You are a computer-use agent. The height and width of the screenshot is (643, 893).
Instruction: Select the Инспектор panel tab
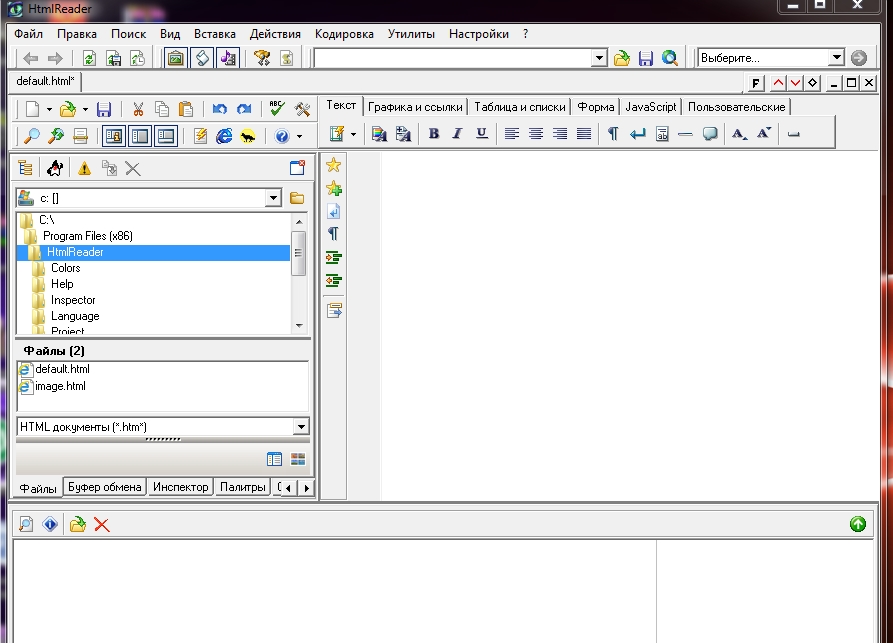[181, 487]
